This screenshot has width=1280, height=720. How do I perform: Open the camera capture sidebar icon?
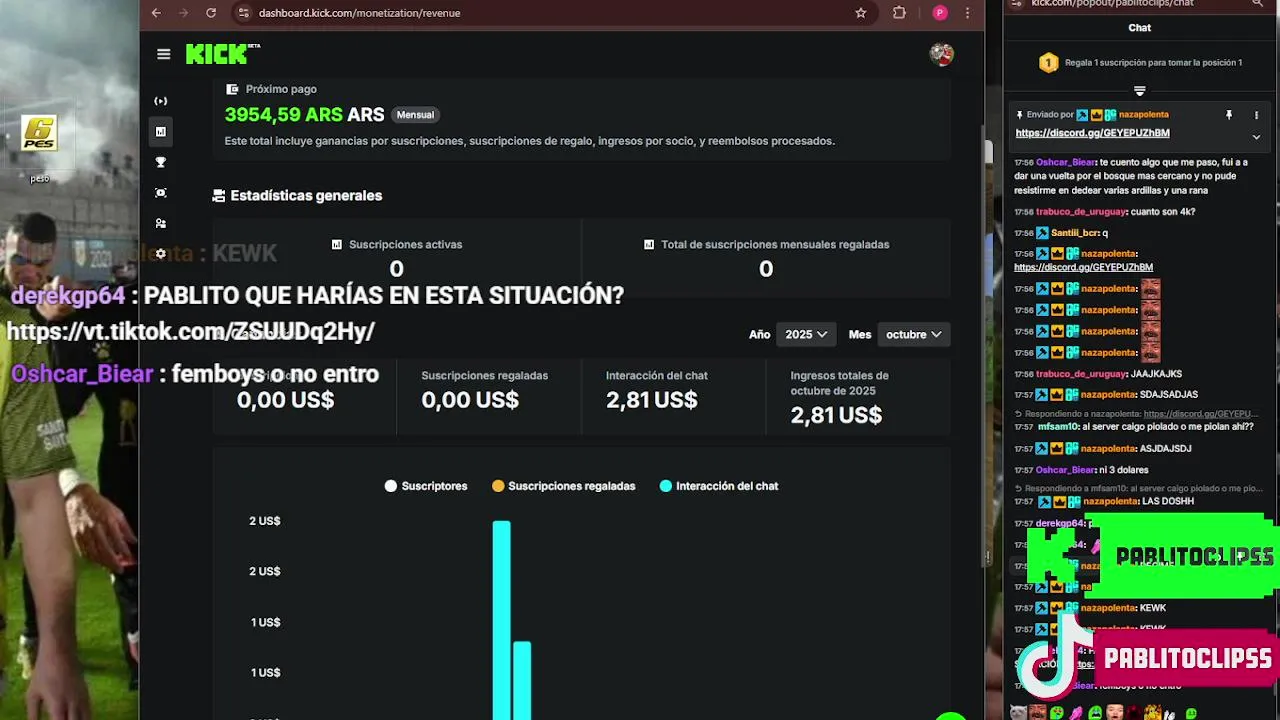pos(161,193)
